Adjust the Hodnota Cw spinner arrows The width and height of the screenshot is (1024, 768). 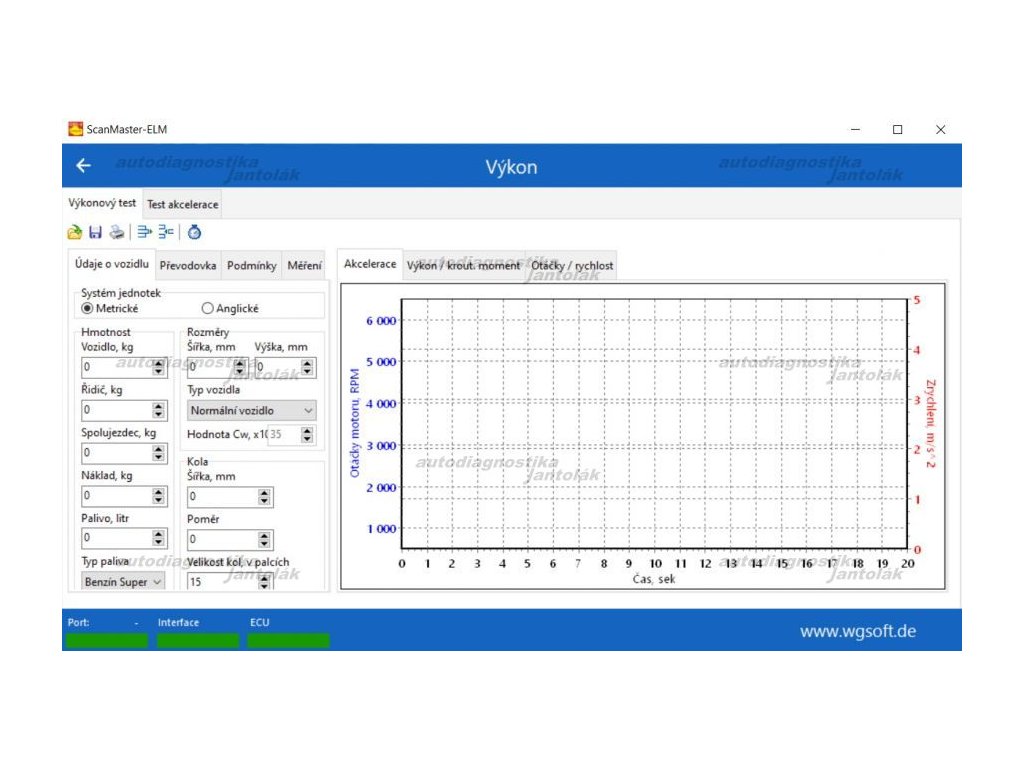click(x=308, y=434)
